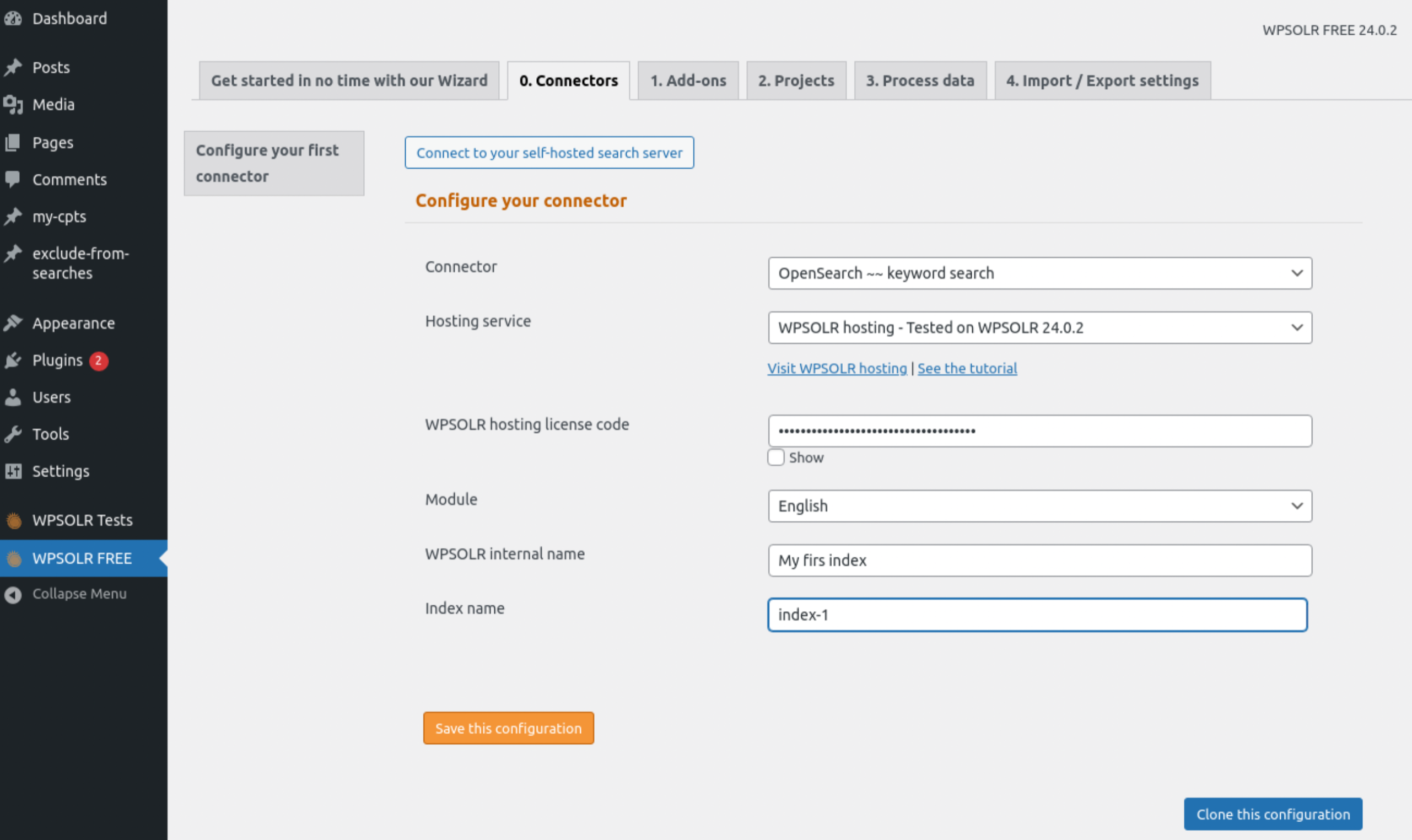The width and height of the screenshot is (1412, 840).
Task: Click the Appearance paintbrush icon
Action: 13,323
